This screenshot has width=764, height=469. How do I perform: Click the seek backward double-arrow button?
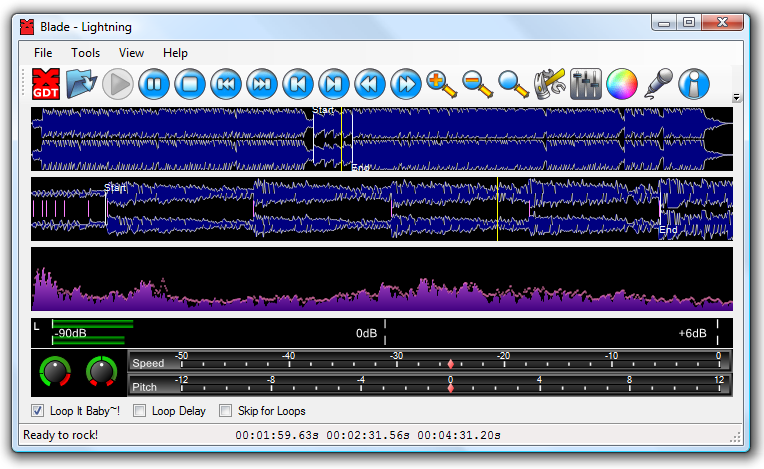click(370, 84)
